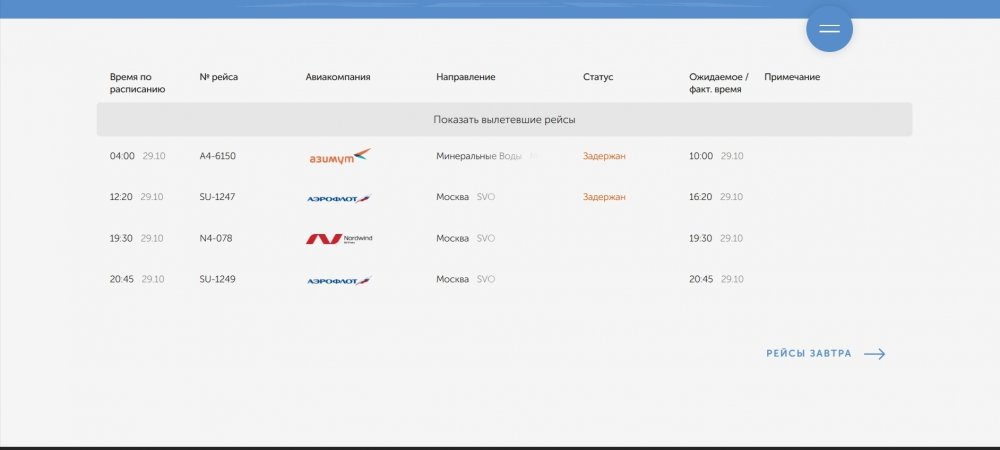Click the Nordwind airline logo
The width and height of the screenshot is (1000, 450).
pos(339,239)
